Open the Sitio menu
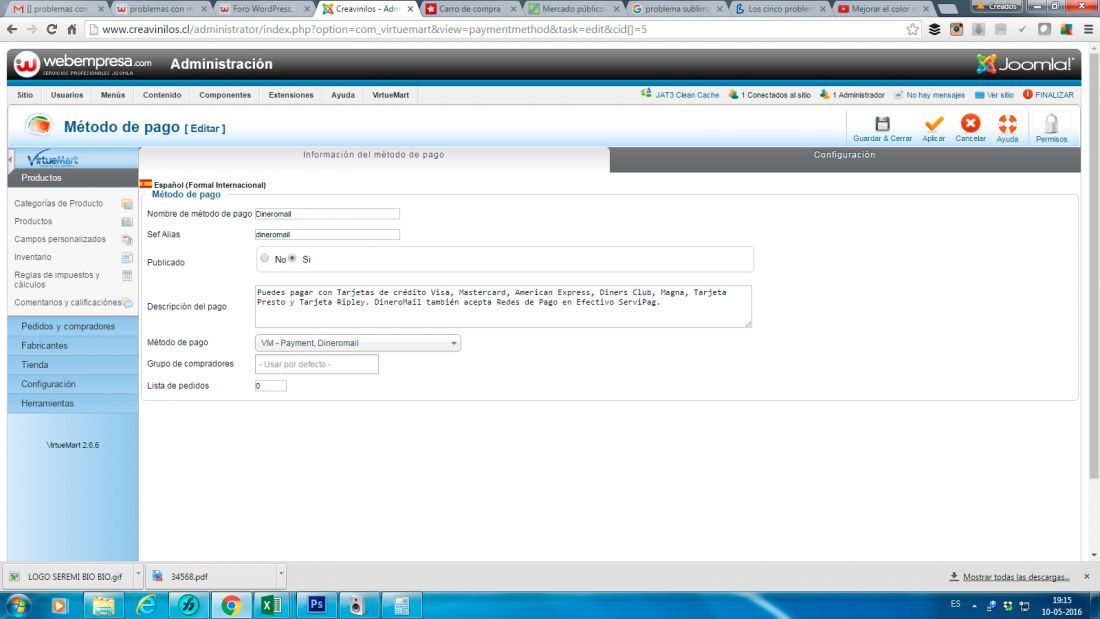Image resolution: width=1100 pixels, height=619 pixels. (25, 95)
